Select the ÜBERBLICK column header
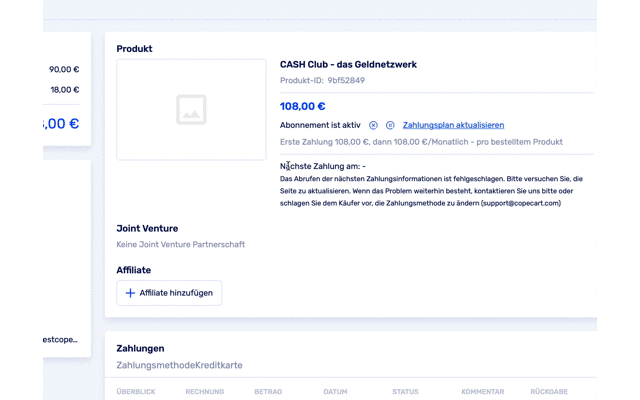Image resolution: width=640 pixels, height=400 pixels. (136, 392)
